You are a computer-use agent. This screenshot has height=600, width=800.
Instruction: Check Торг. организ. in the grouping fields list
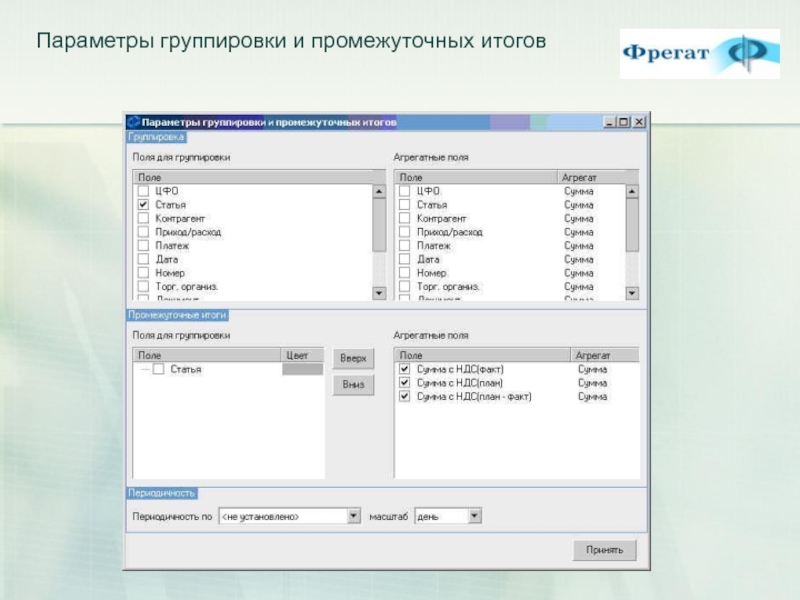point(143,287)
